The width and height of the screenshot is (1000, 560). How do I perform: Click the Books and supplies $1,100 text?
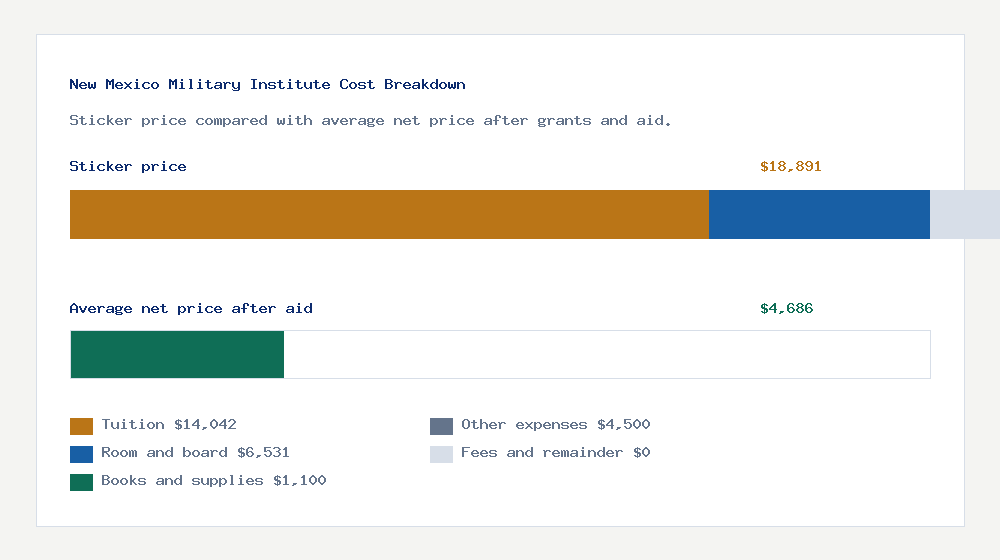pos(213,480)
